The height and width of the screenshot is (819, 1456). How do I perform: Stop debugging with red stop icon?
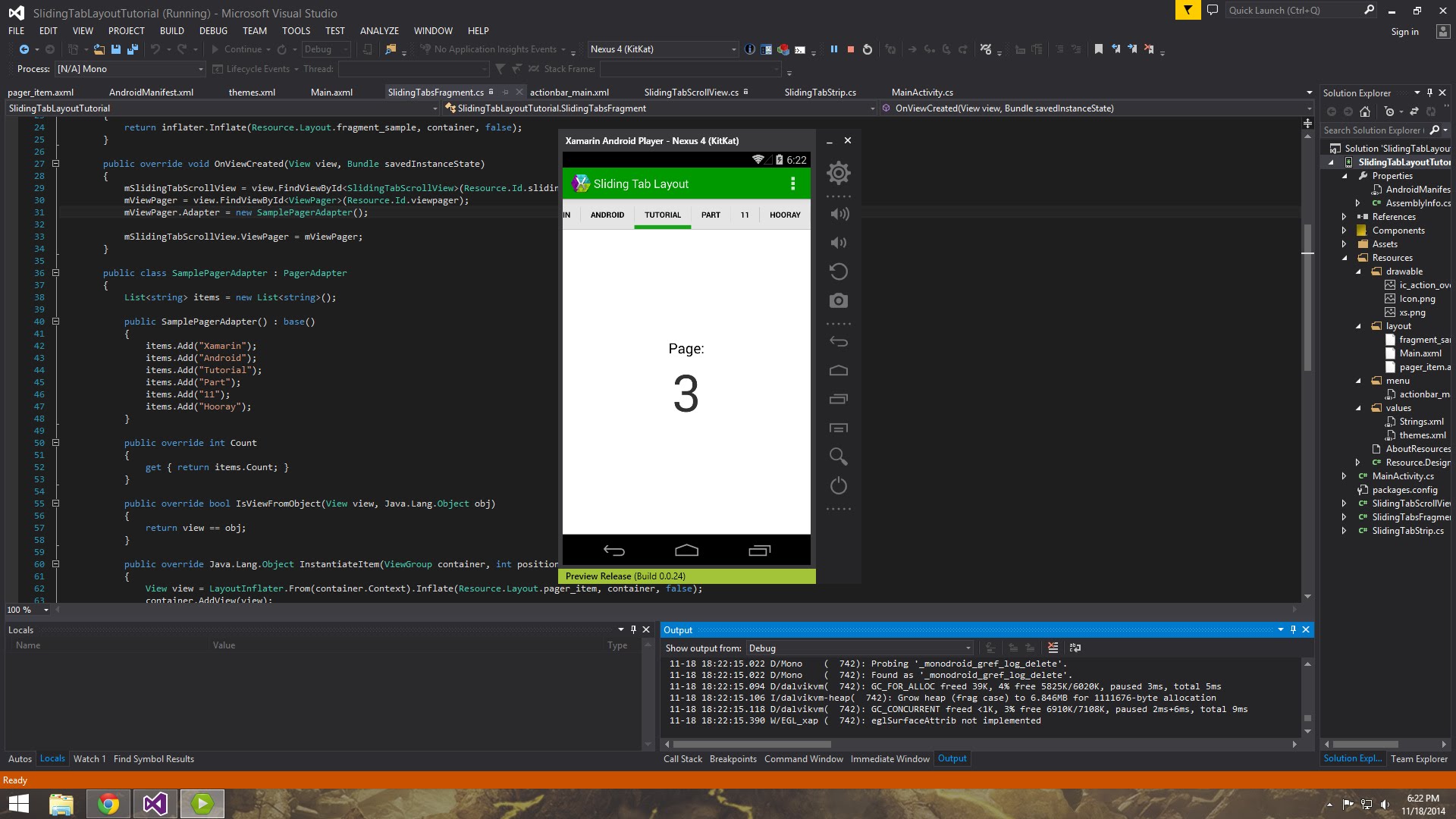click(851, 49)
